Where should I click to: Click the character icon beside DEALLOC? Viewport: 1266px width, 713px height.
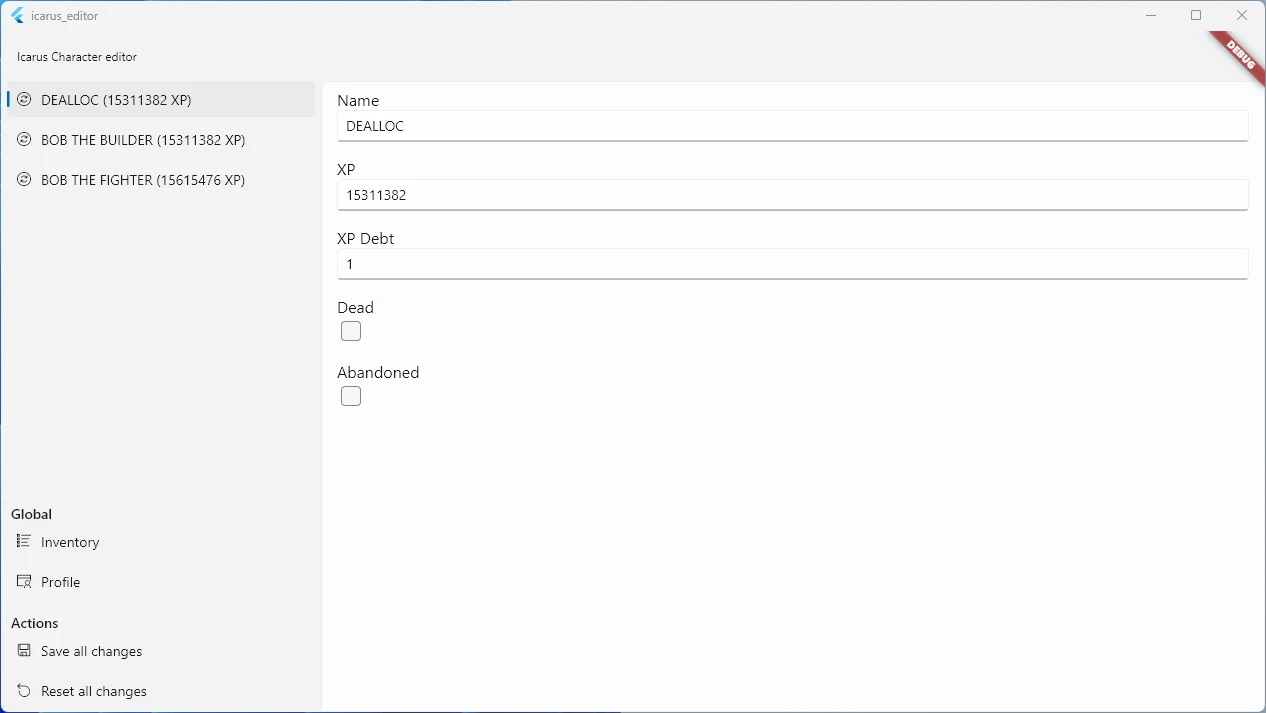pyautogui.click(x=24, y=100)
